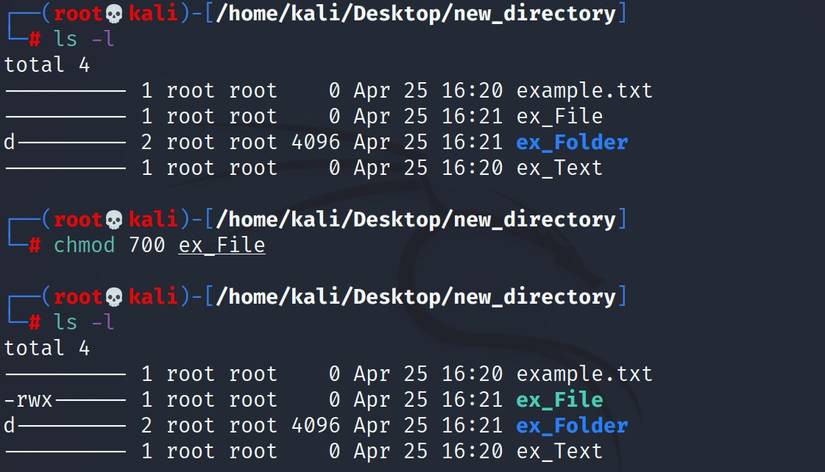Screen dimensions: 825x472
Task: Click the 4096 size in the first listing
Action: (x=316, y=142)
